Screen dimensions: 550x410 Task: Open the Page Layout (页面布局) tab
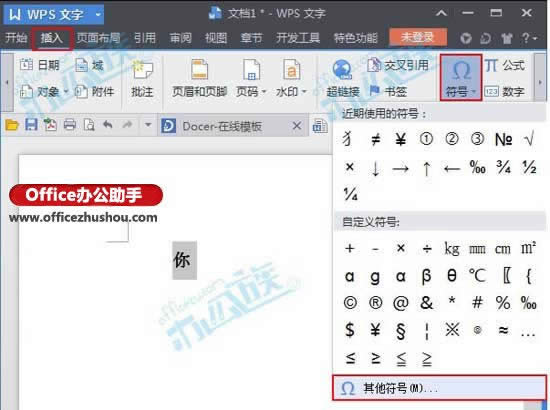98,38
